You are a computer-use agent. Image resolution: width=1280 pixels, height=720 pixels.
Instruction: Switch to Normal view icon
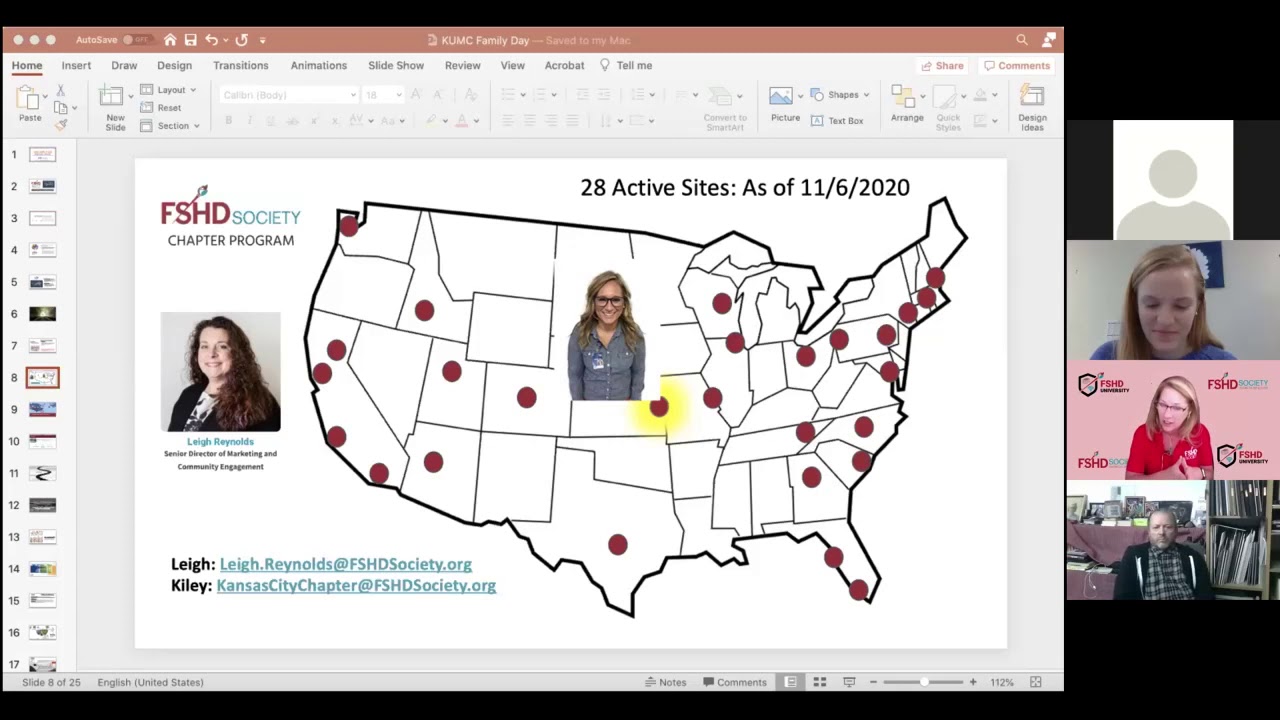tap(790, 682)
